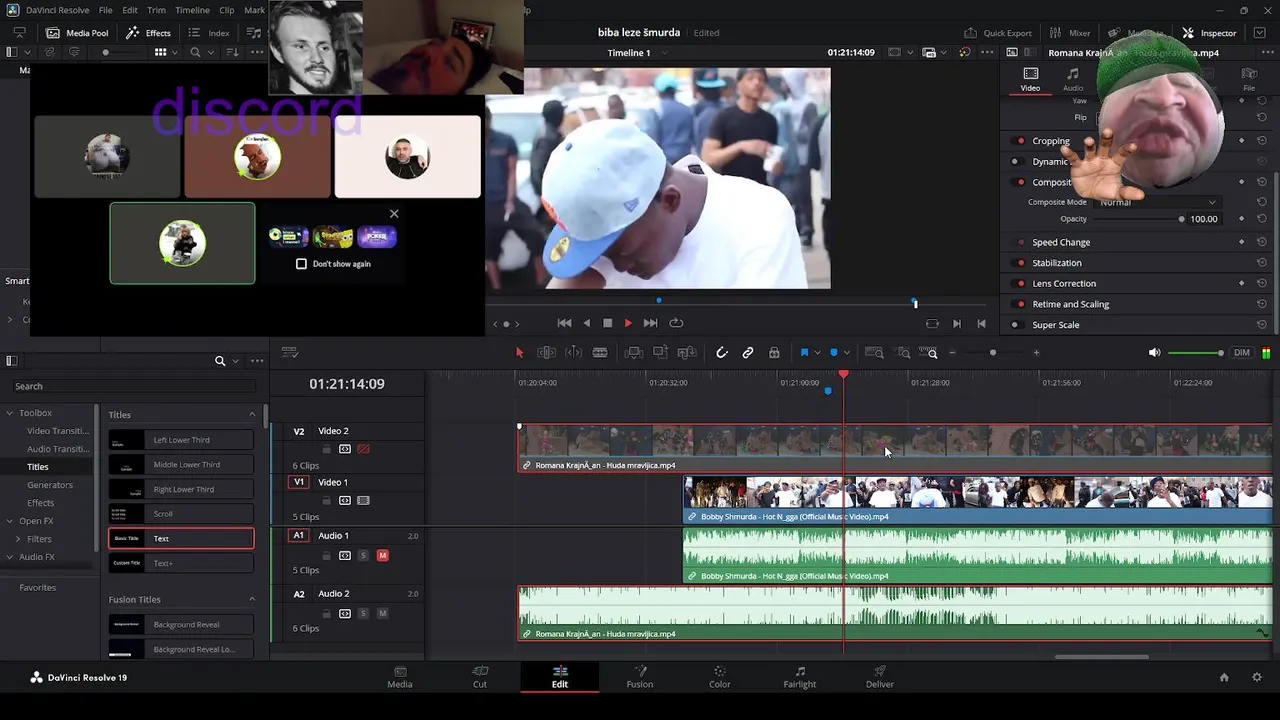Viewport: 1280px width, 720px height.
Task: Open the Effects panel
Action: 149,33
